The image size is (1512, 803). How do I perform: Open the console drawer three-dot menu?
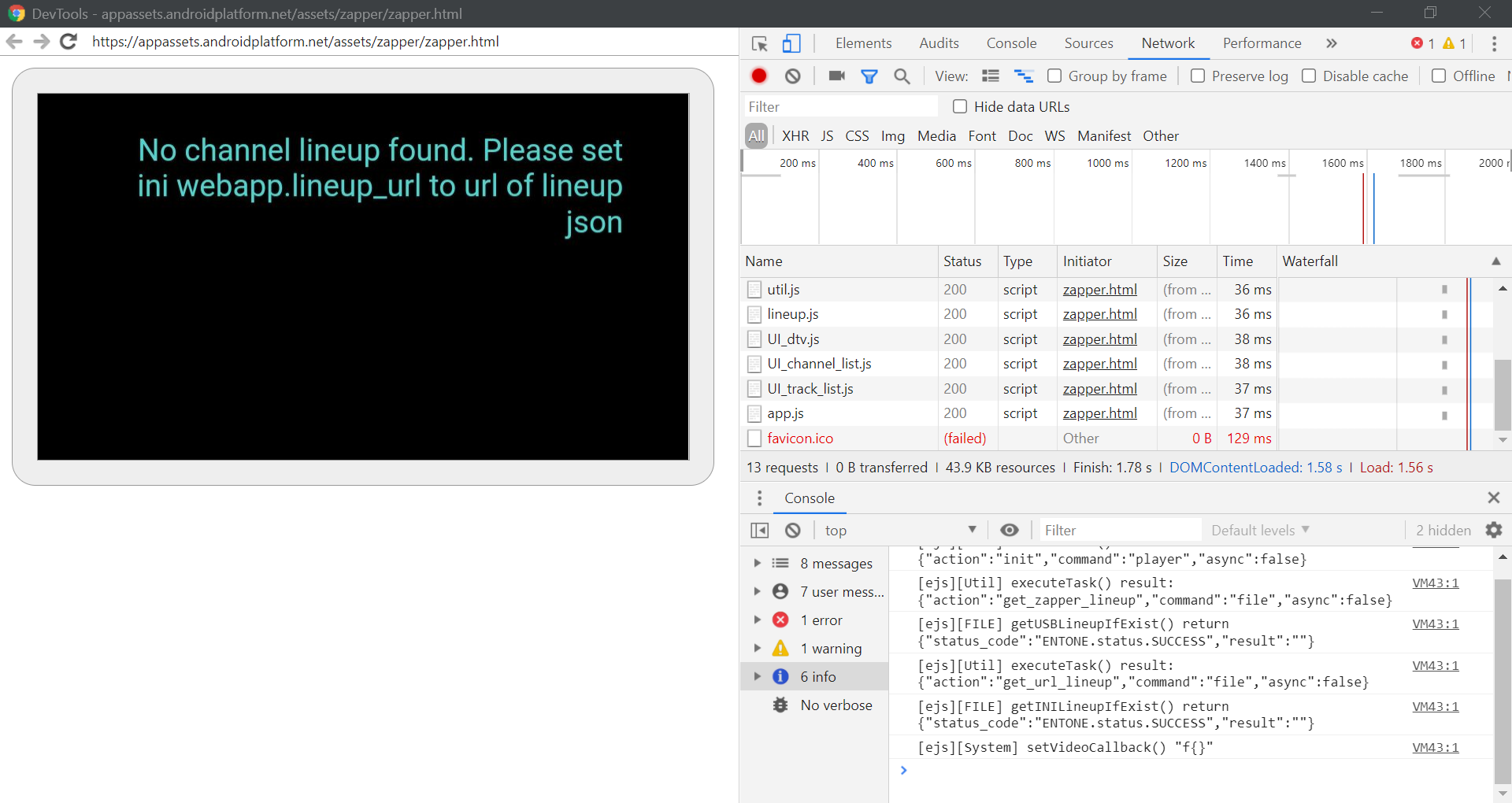[x=759, y=498]
